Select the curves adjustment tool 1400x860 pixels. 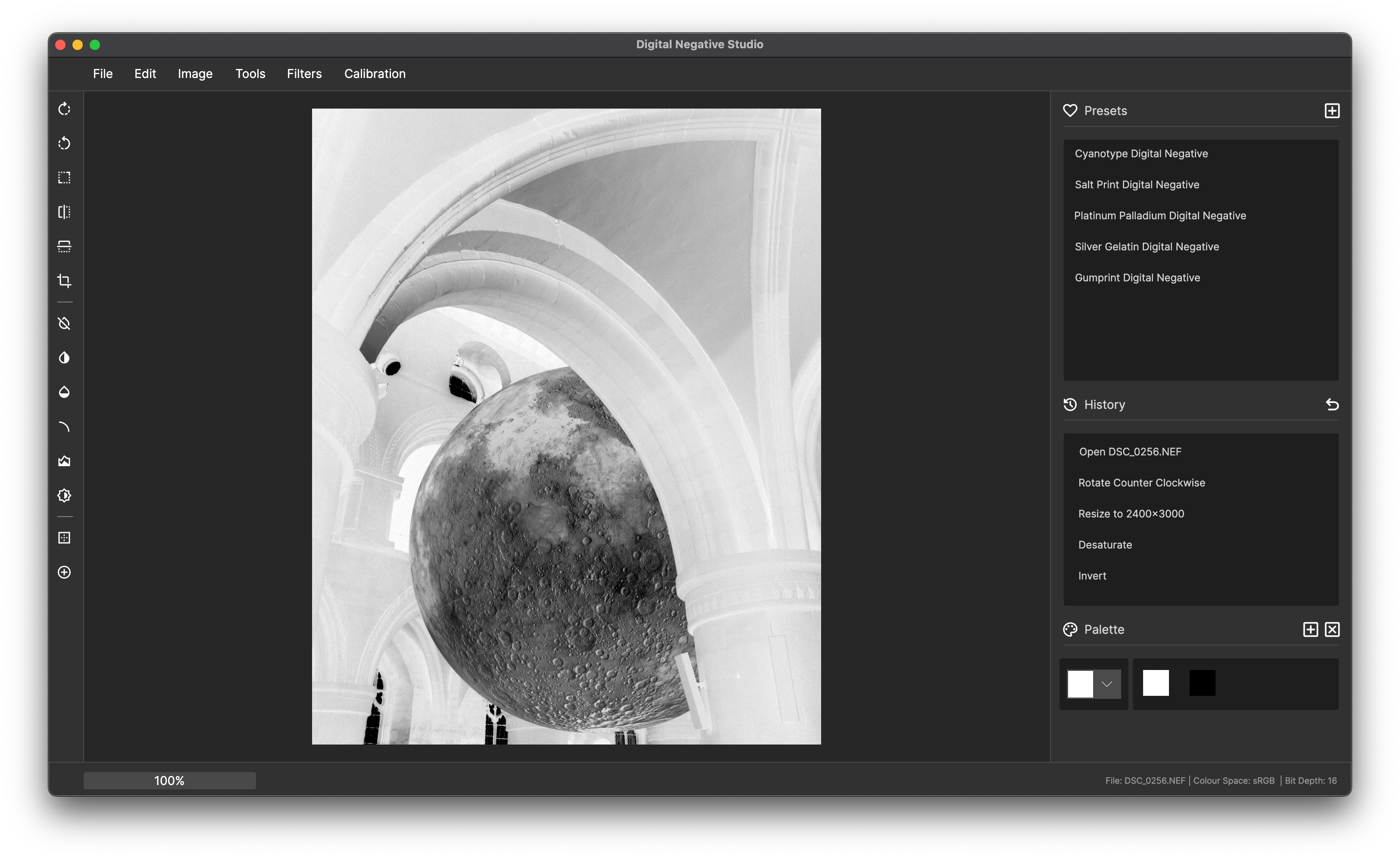click(x=64, y=426)
